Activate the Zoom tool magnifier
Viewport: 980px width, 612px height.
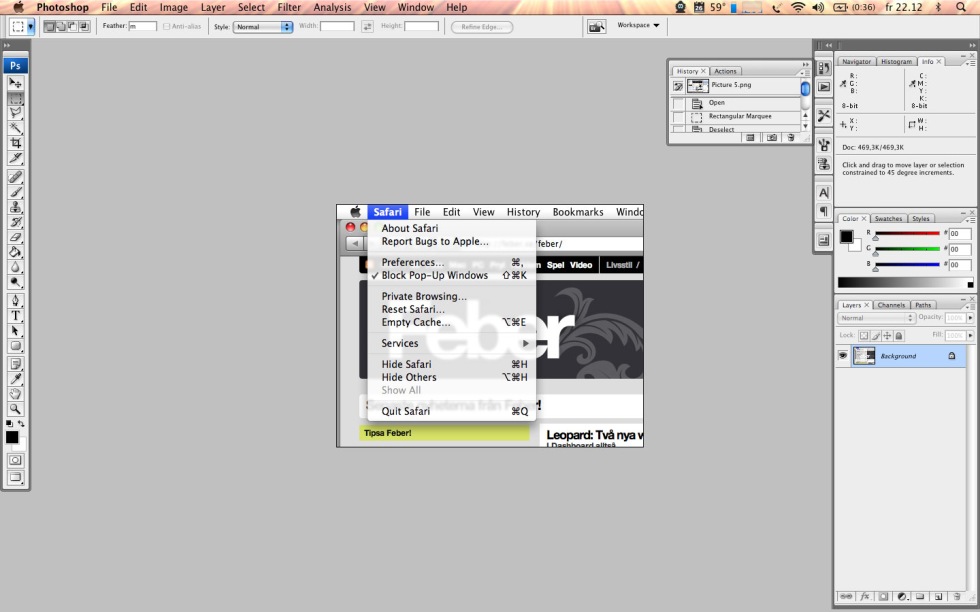tap(16, 409)
